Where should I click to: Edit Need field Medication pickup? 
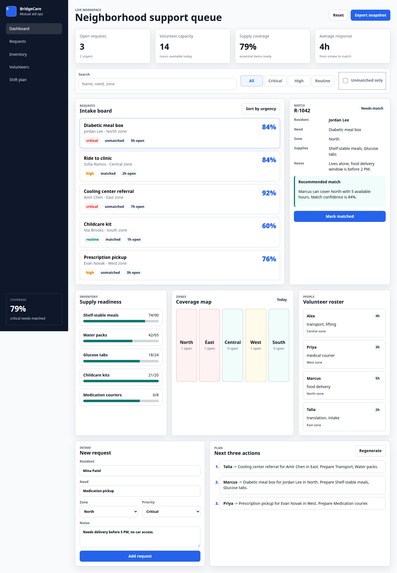tap(140, 491)
